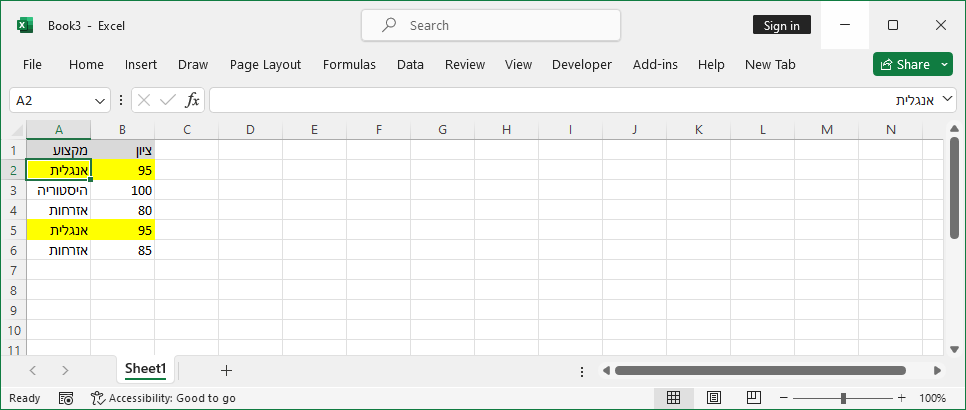Click the Enter checkmark in formula bar

(x=167, y=100)
